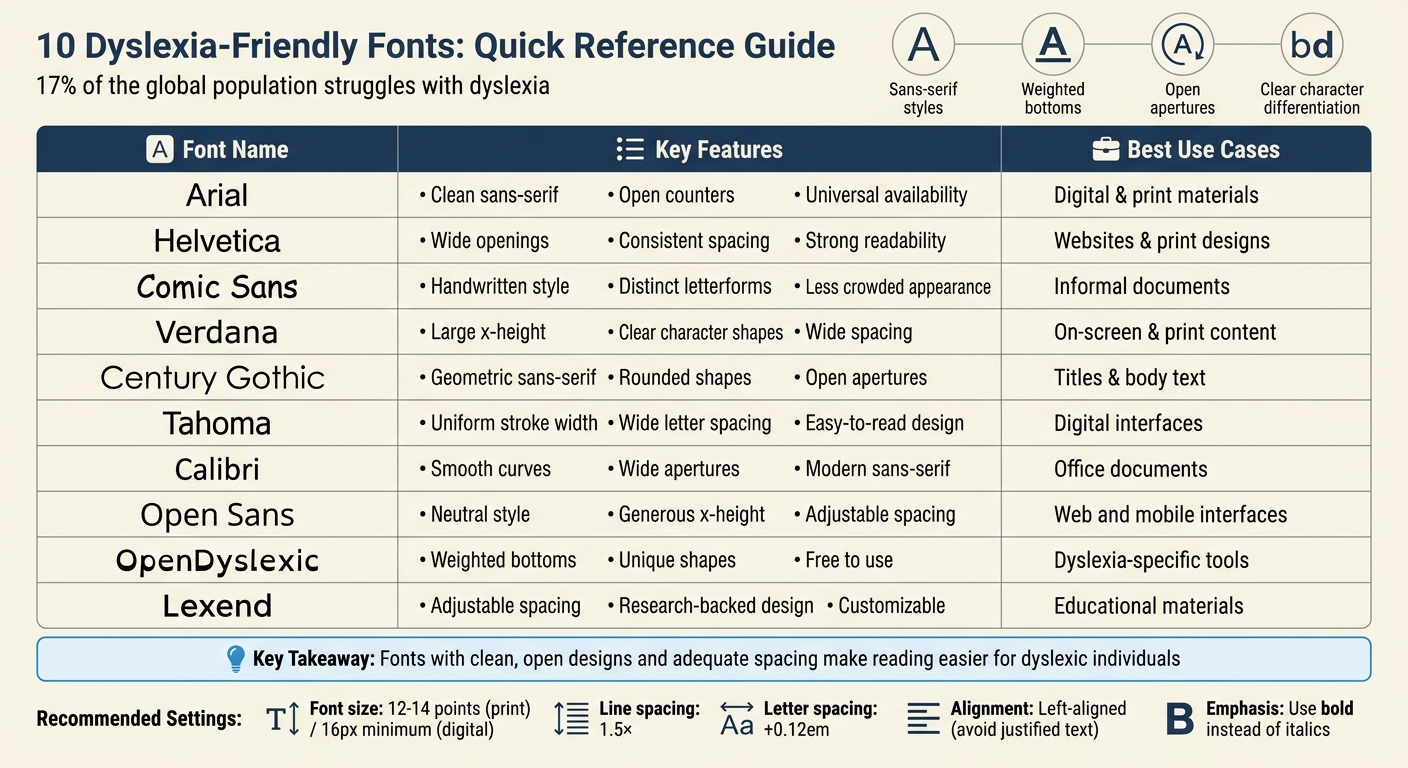Click "Digital & print materials" use case
This screenshot has width=1408, height=768.
pos(1156,195)
